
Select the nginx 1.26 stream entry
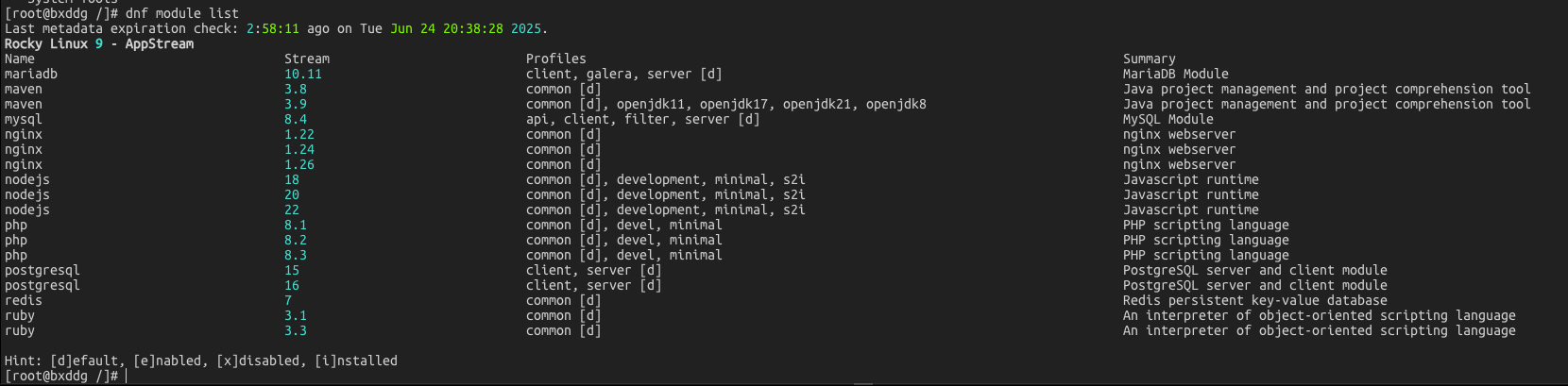point(299,164)
